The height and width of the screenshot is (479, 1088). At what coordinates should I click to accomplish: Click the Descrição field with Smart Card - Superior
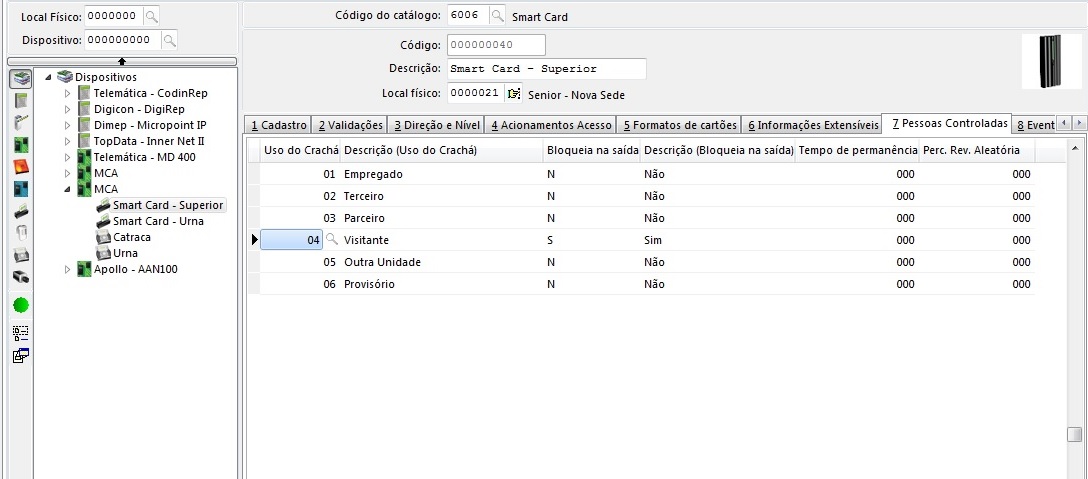(x=545, y=69)
